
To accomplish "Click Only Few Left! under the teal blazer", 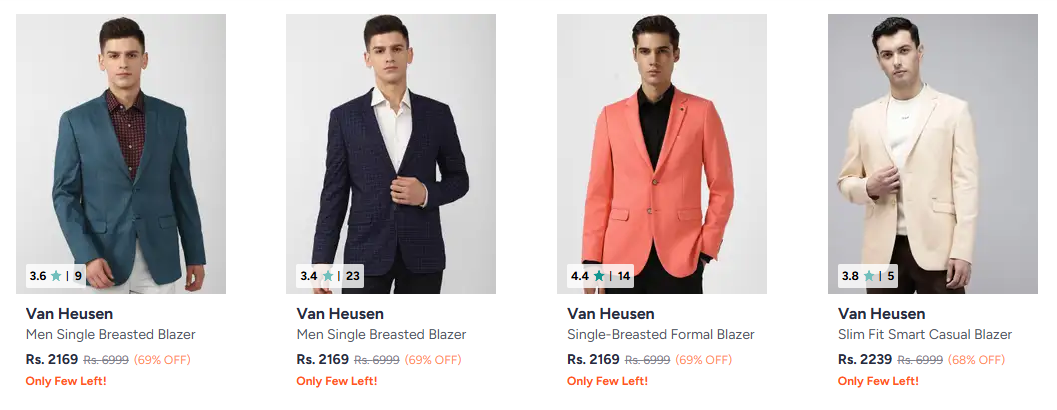I will [x=66, y=381].
